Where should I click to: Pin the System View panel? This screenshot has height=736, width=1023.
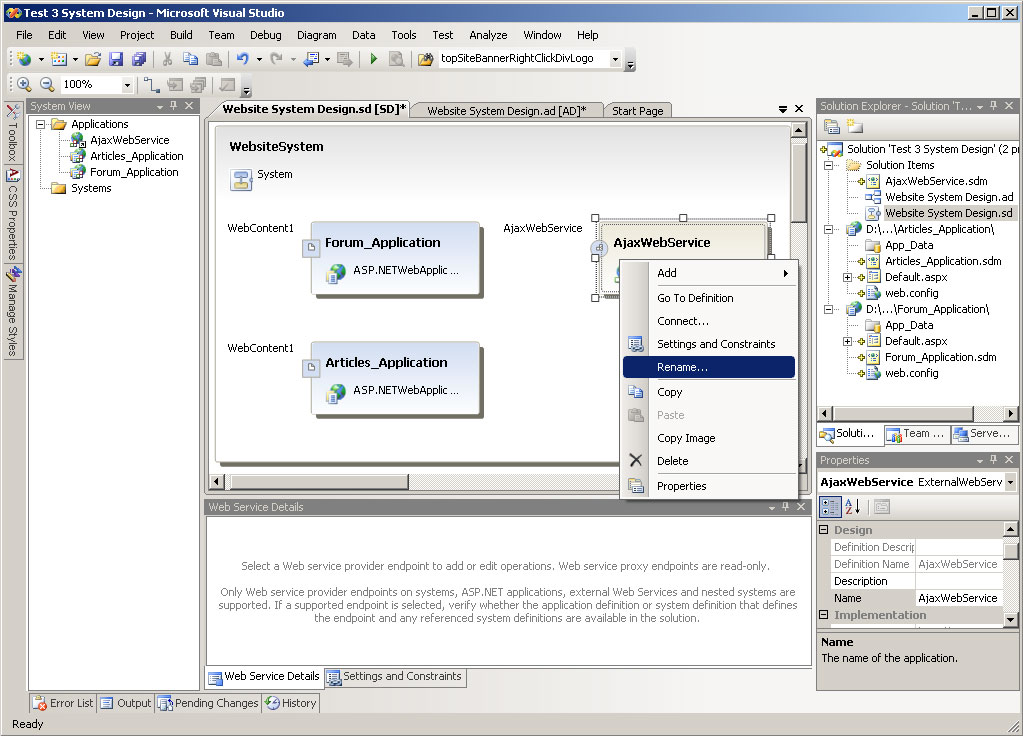click(174, 106)
